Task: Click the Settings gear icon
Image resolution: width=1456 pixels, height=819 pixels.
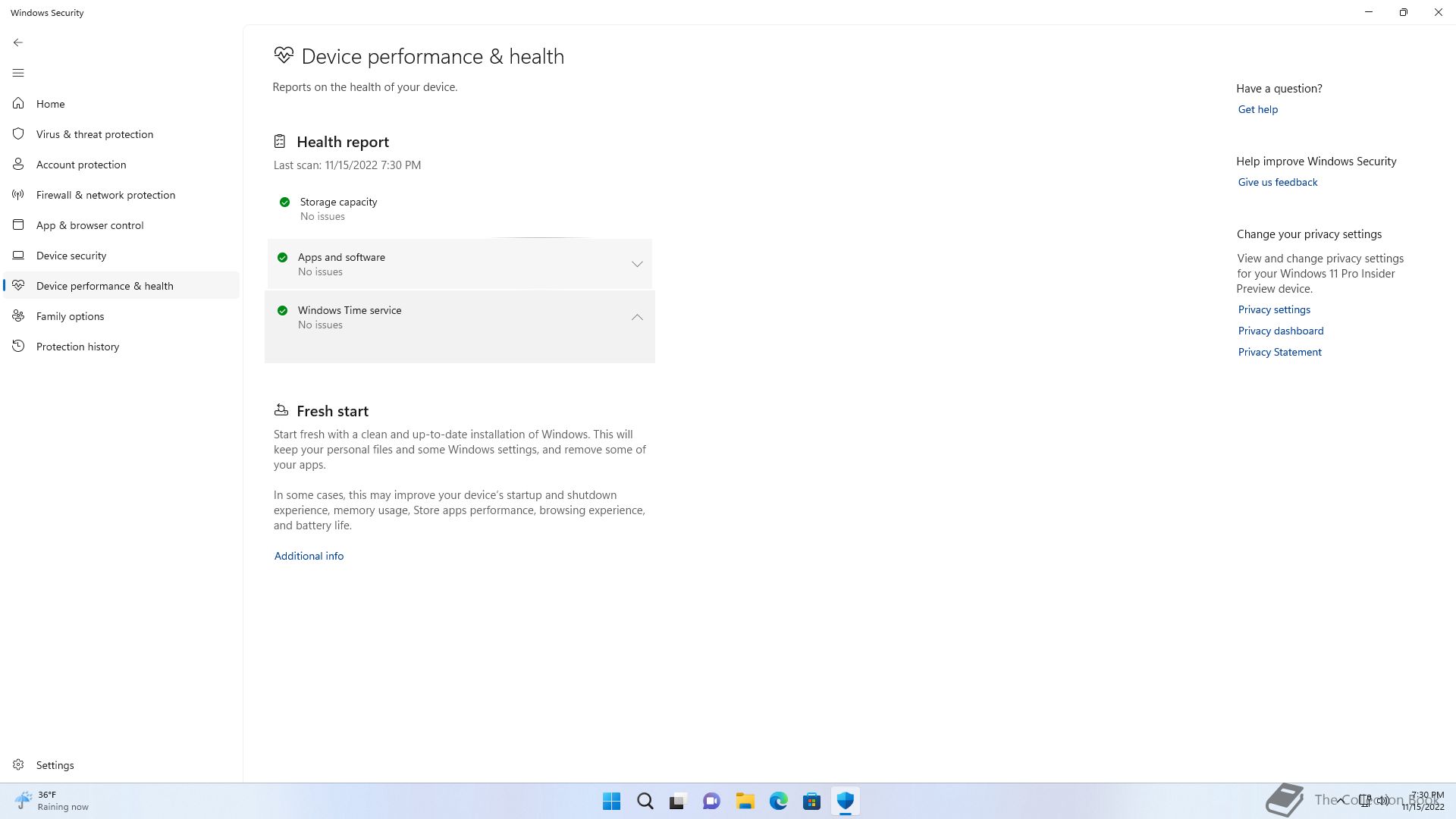Action: (18, 764)
